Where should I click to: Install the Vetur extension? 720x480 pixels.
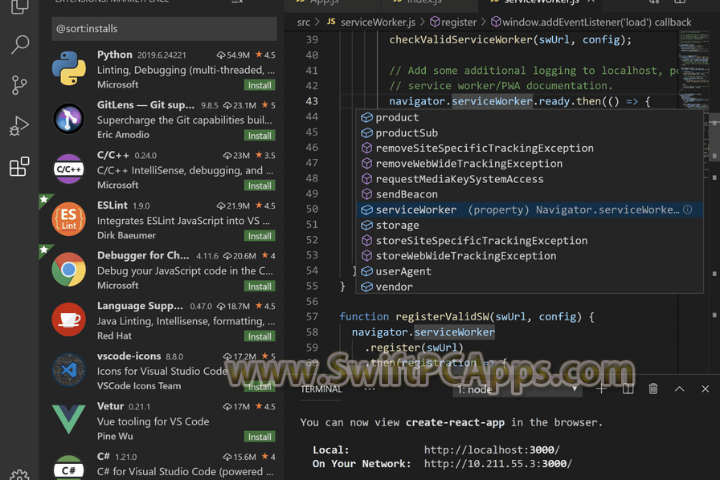coord(259,437)
